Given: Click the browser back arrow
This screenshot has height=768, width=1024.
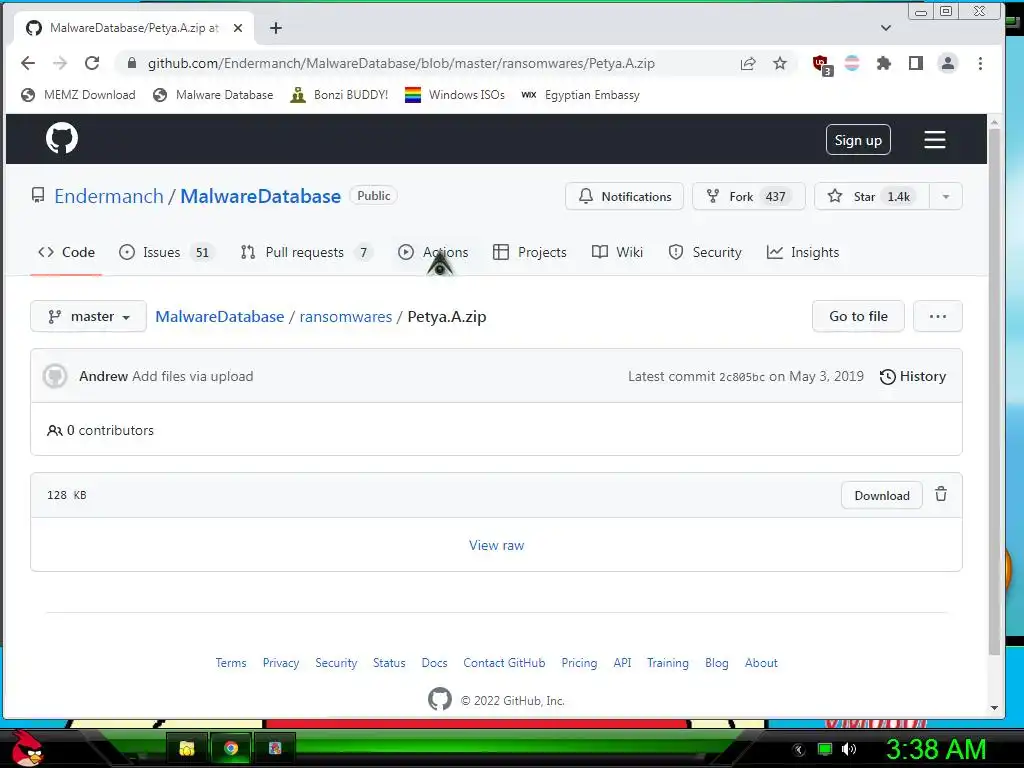Looking at the screenshot, I should pyautogui.click(x=27, y=63).
